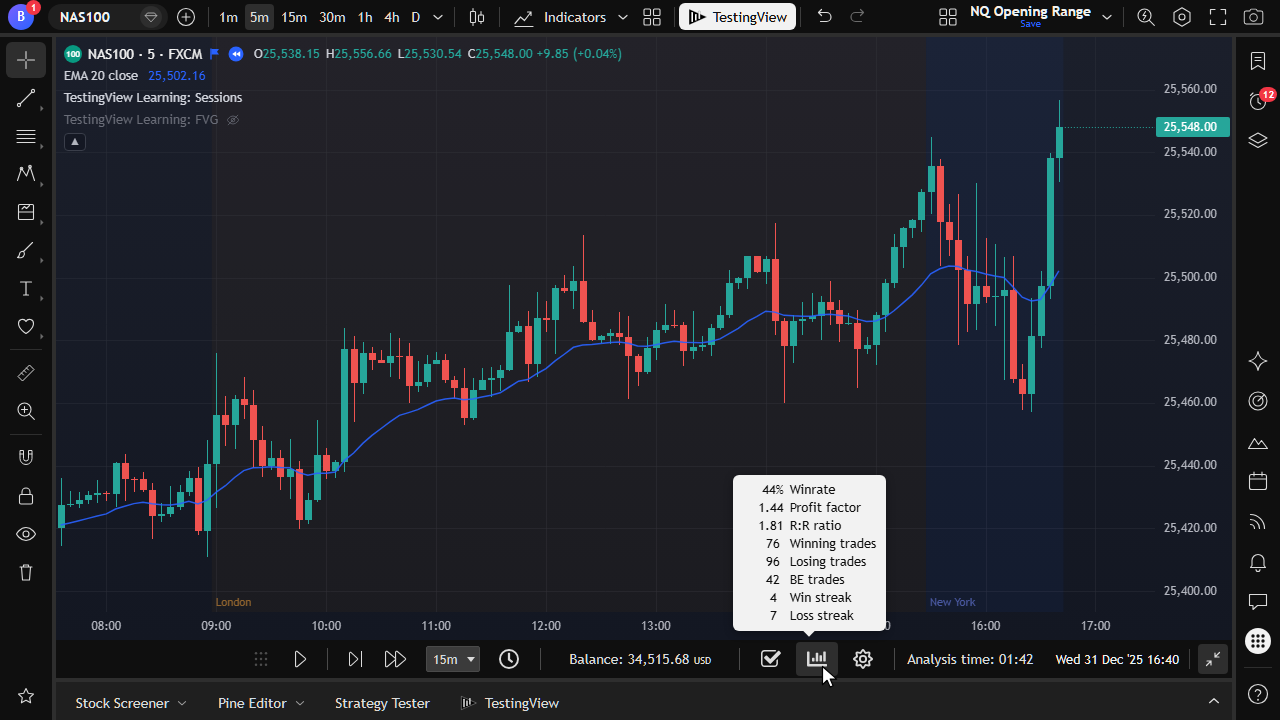Expand the NQ Opening Range layout menu
Screen dimensions: 1280x720
[x=1107, y=17]
